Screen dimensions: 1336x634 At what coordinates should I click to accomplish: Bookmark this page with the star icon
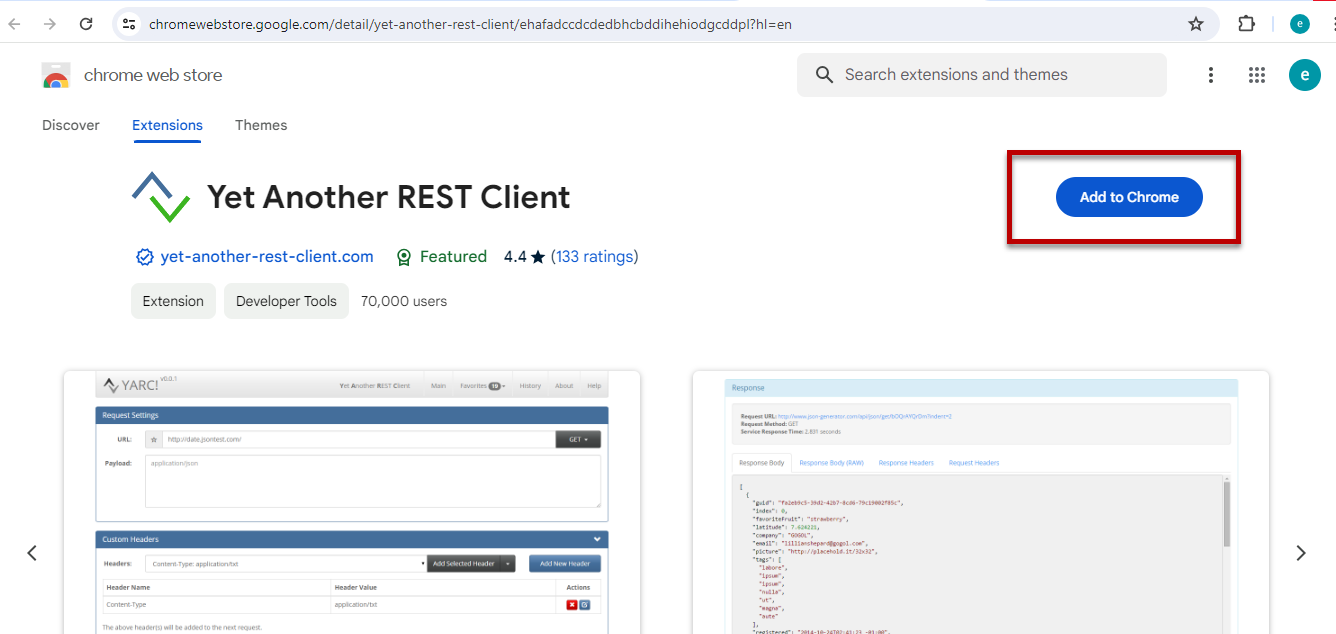(x=1196, y=23)
